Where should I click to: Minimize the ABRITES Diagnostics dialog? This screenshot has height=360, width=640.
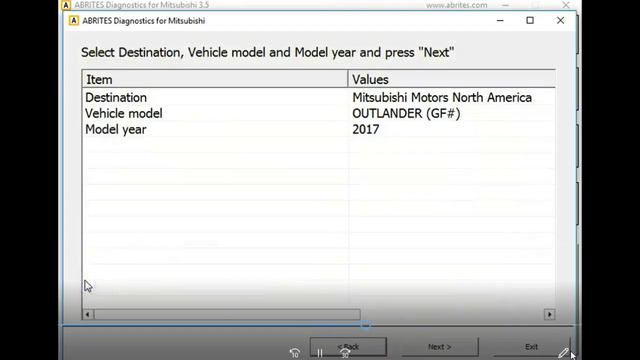click(x=500, y=20)
